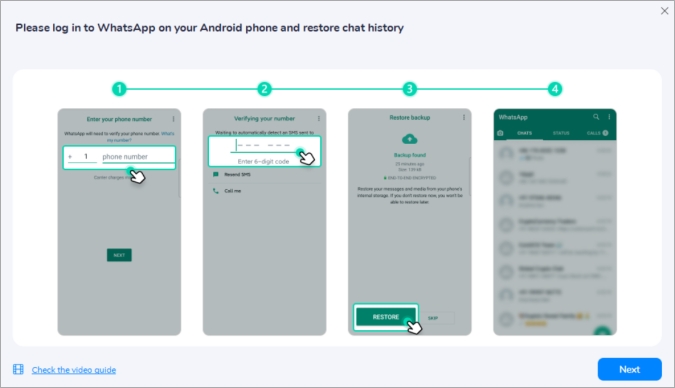Click the heading about restoring chat history
The height and width of the screenshot is (388, 675).
coord(210,28)
